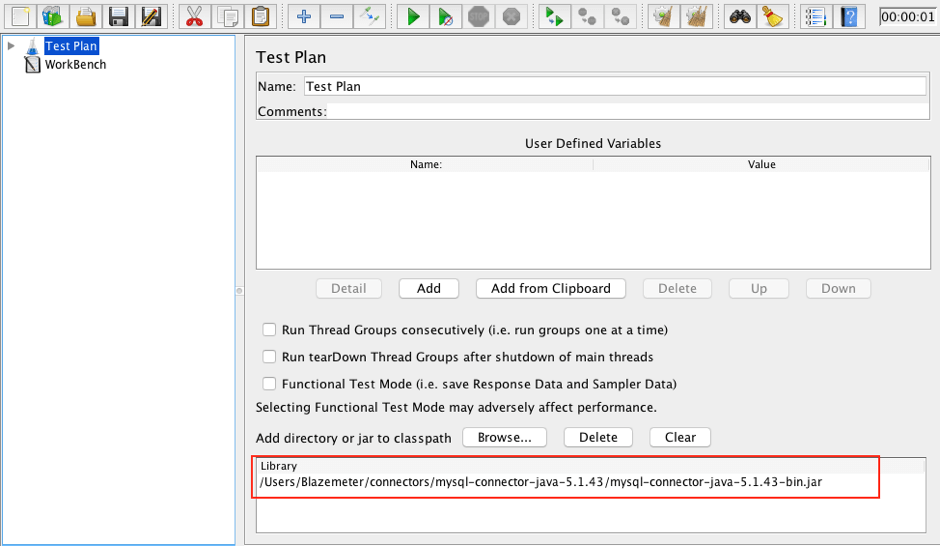Enable Run Thread Groups consecutively checkbox
The image size is (940, 546).
click(x=269, y=330)
